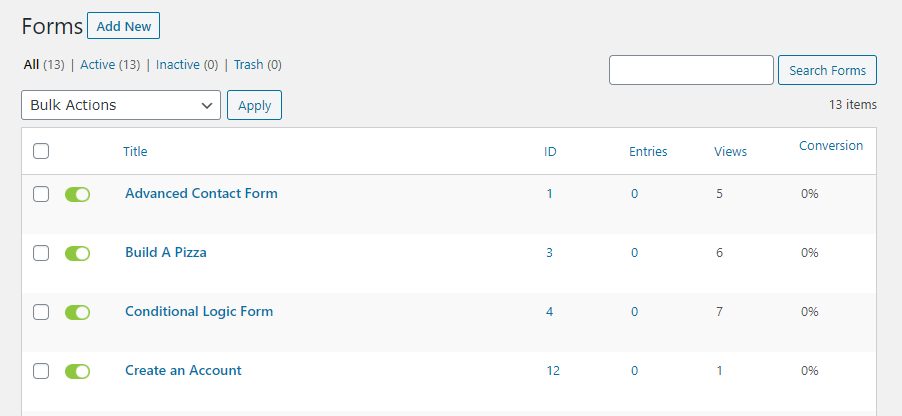Sort forms by Views column header
This screenshot has height=416, width=902.
(731, 152)
